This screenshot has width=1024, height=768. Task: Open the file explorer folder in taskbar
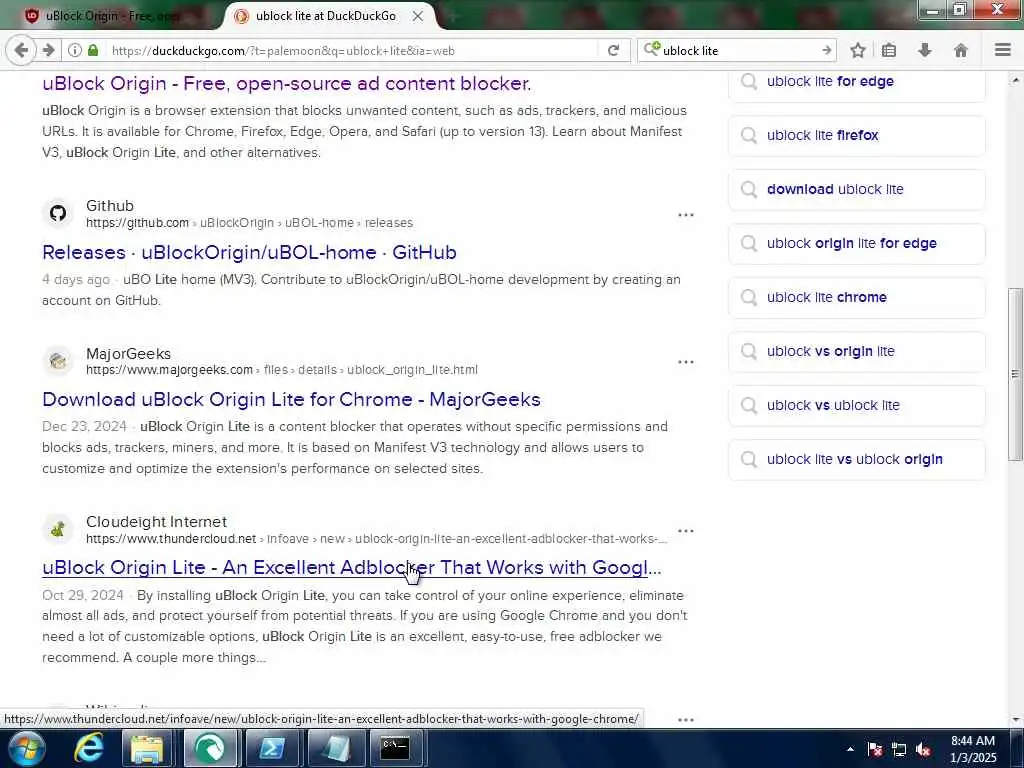pyautogui.click(x=147, y=748)
